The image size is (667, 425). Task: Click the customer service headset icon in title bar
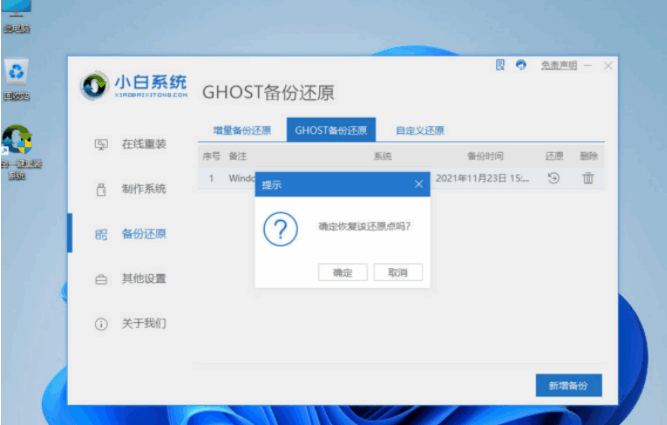521,65
